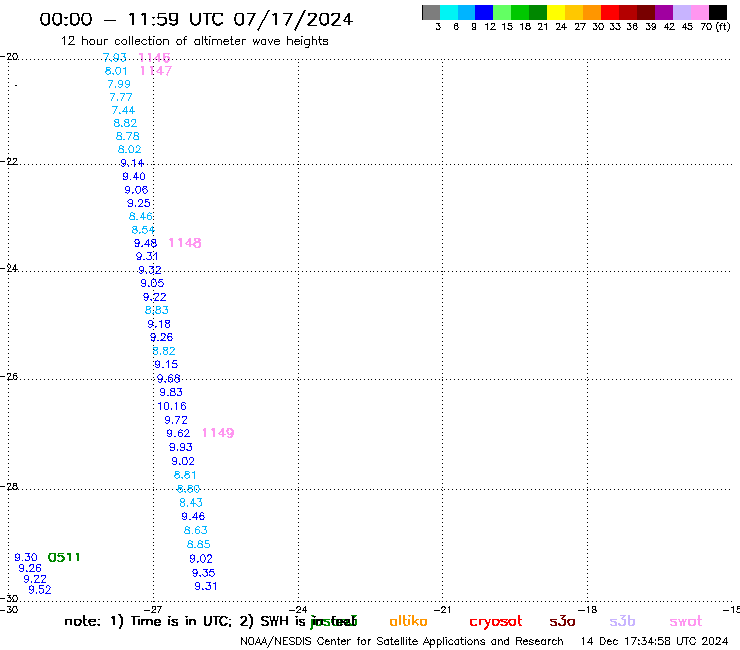Click the pink time label 1148
This screenshot has height=650, width=740.
point(185,243)
